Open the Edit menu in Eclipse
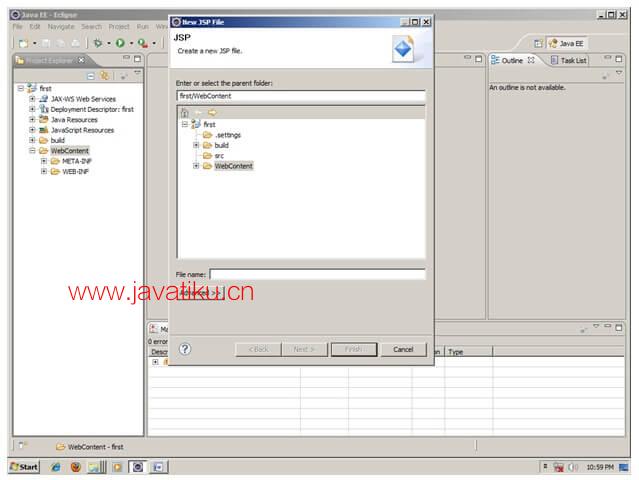 pyautogui.click(x=35, y=26)
